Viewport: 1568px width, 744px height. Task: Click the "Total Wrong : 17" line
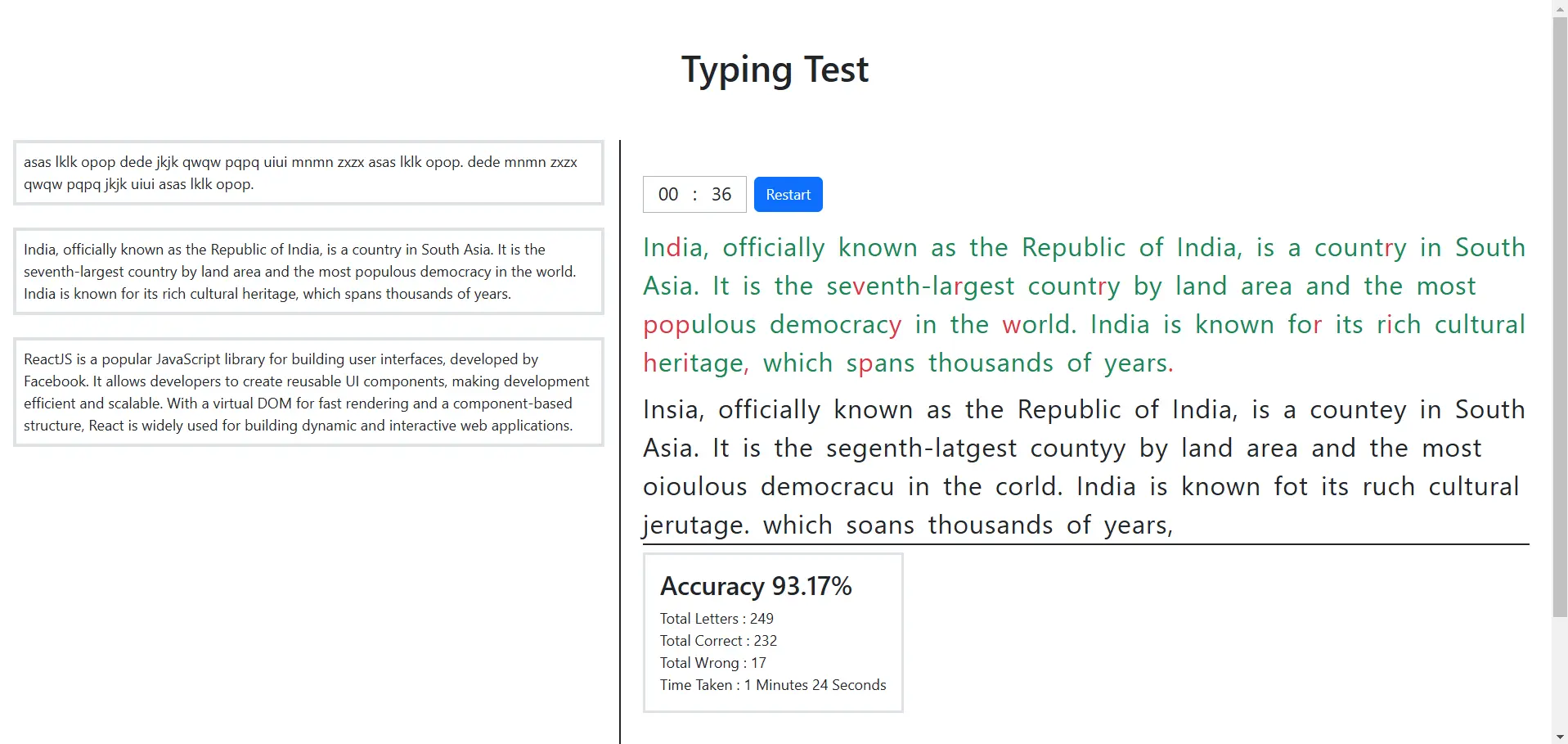[712, 663]
